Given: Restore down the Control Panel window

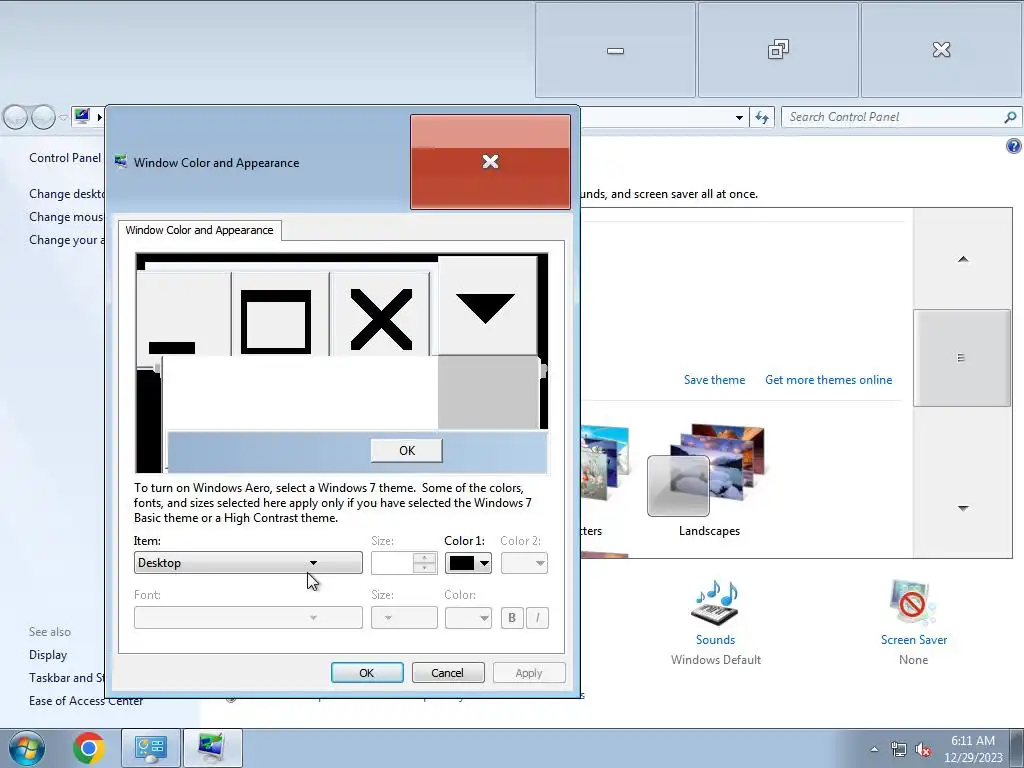Looking at the screenshot, I should pyautogui.click(x=778, y=50).
